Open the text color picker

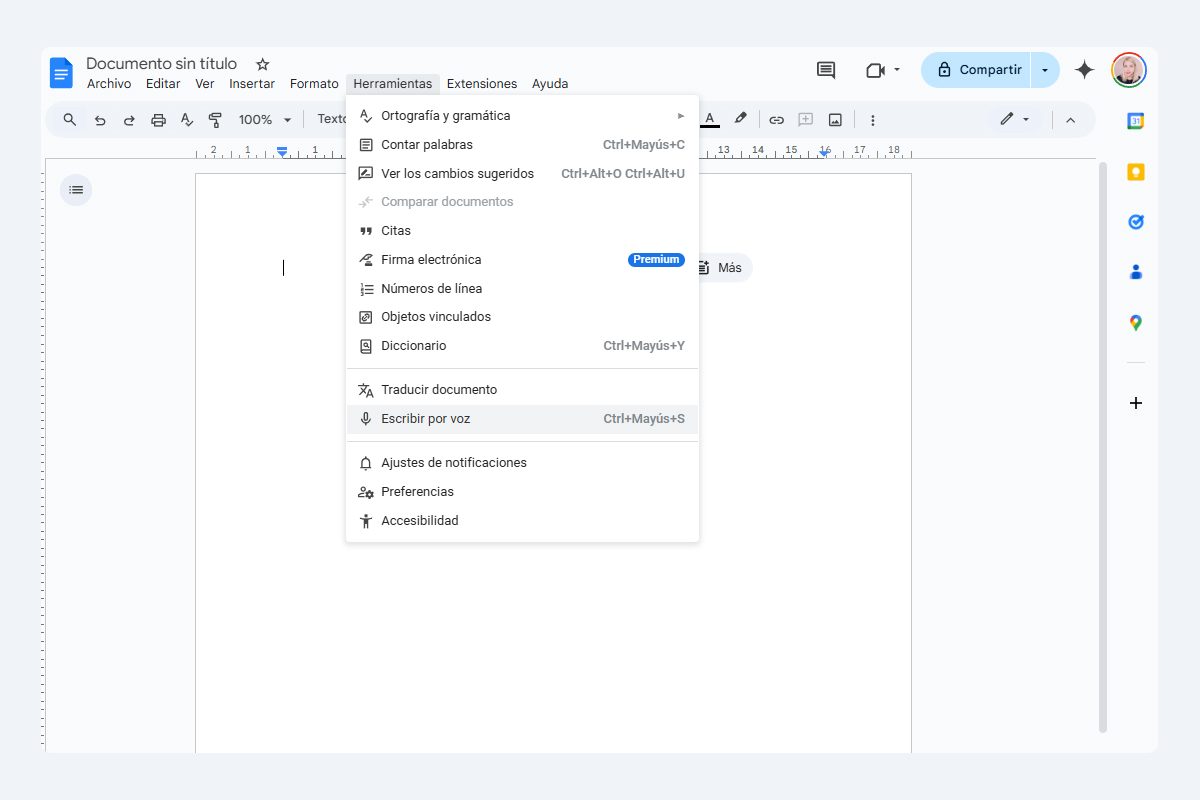pyautogui.click(x=709, y=119)
